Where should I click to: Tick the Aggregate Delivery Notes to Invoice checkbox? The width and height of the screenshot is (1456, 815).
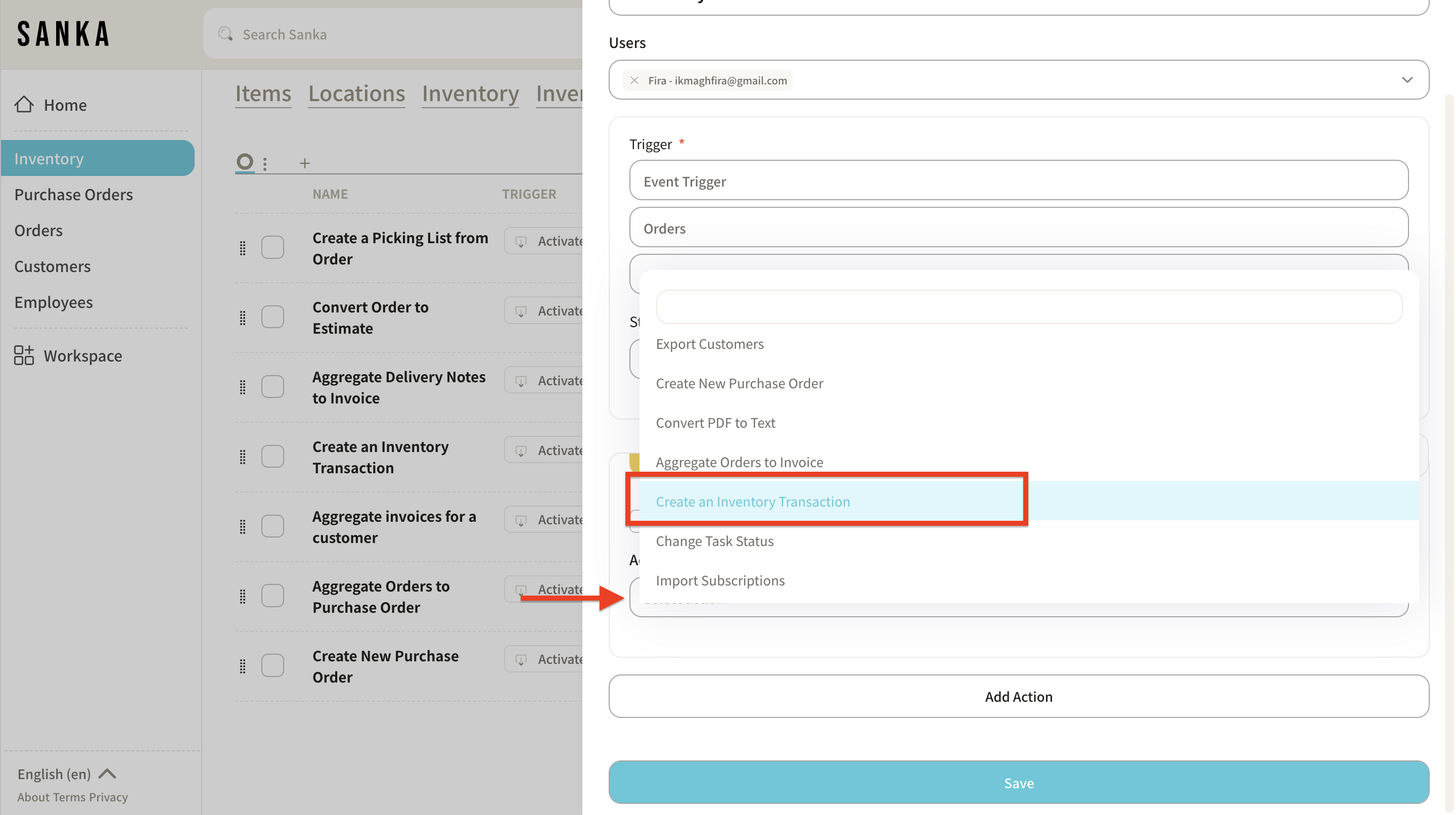272,387
